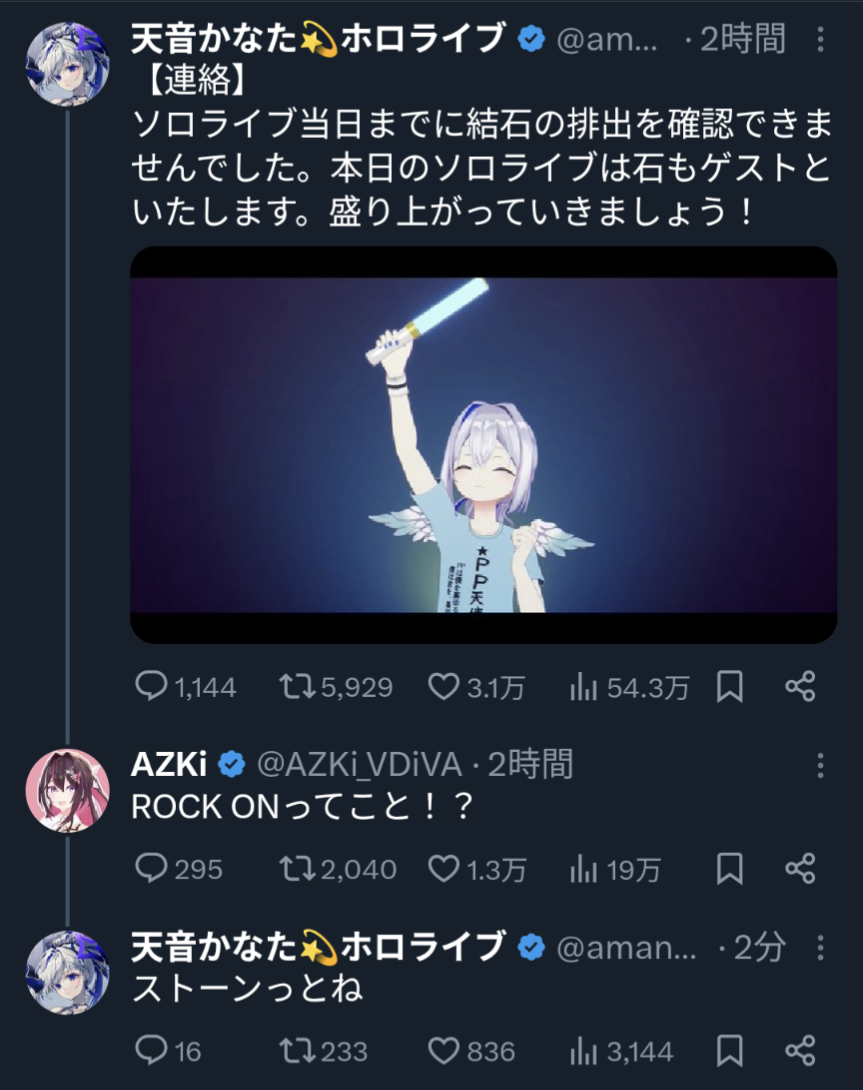Viewport: 863px width, 1090px height.
Task: View analytics showing 54.3万 impressions
Action: point(629,688)
